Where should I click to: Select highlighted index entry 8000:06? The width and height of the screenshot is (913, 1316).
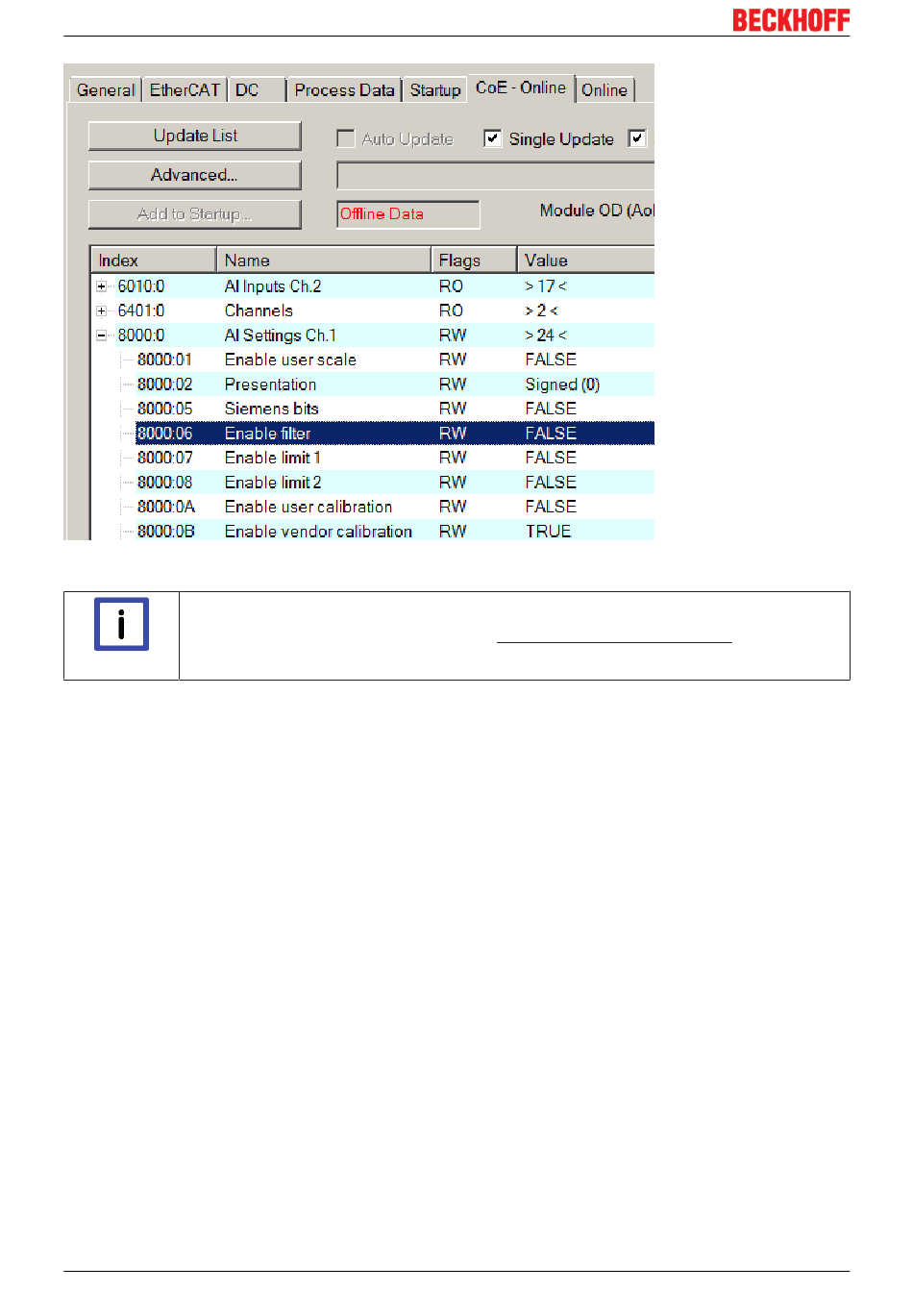(x=164, y=434)
